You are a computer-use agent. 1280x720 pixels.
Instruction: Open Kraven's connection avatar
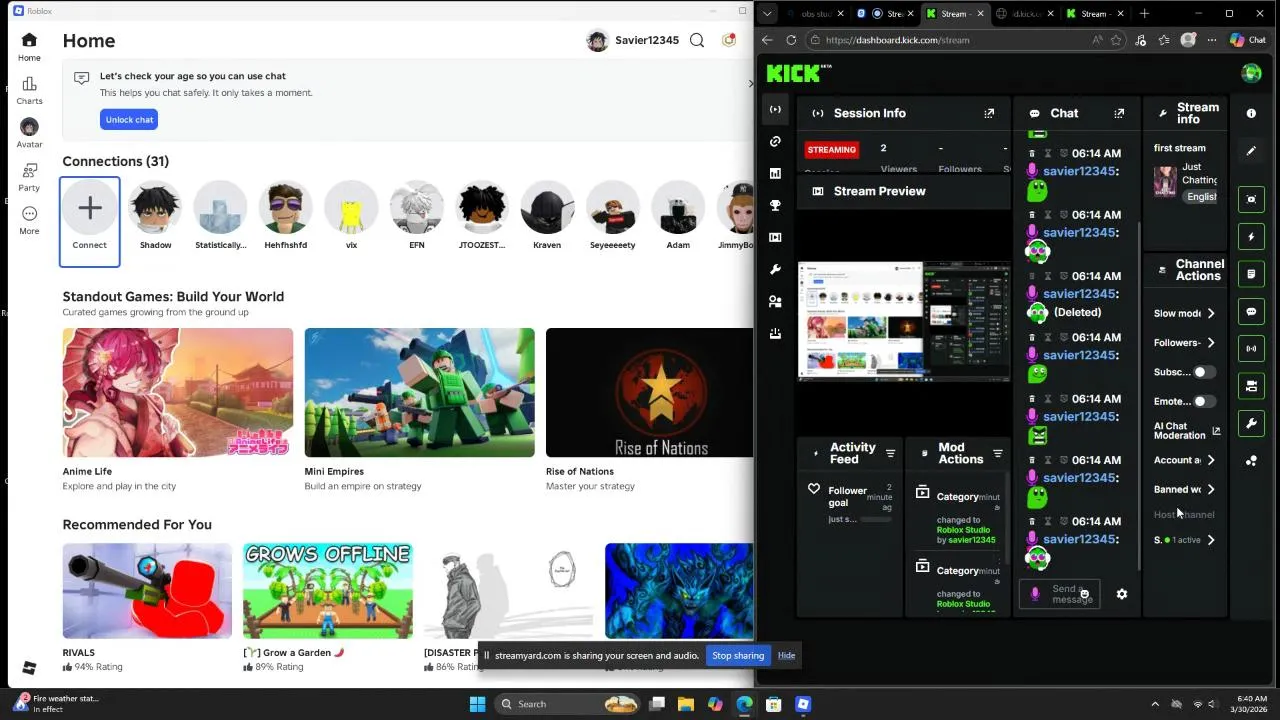point(547,208)
